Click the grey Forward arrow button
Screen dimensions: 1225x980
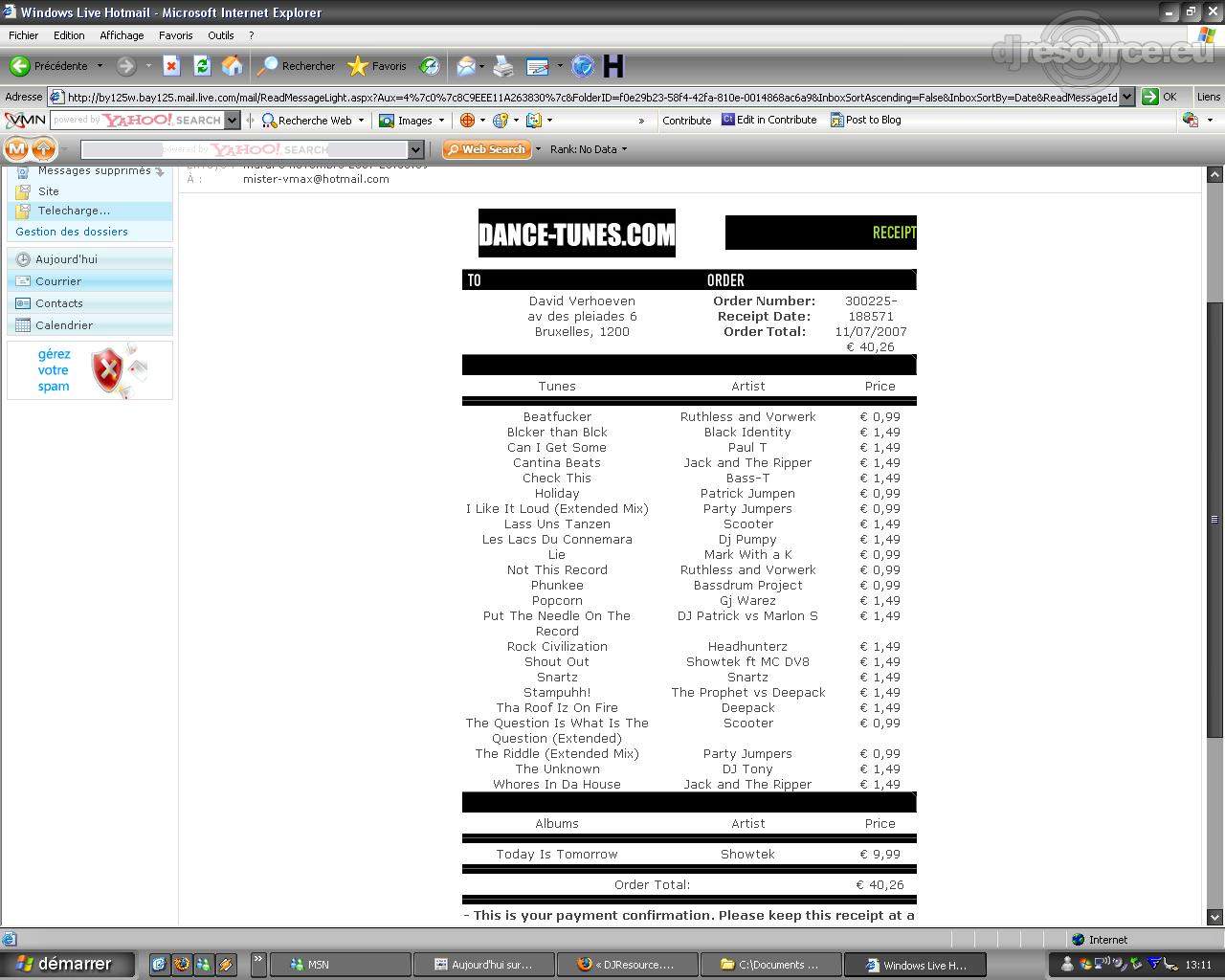[x=125, y=66]
